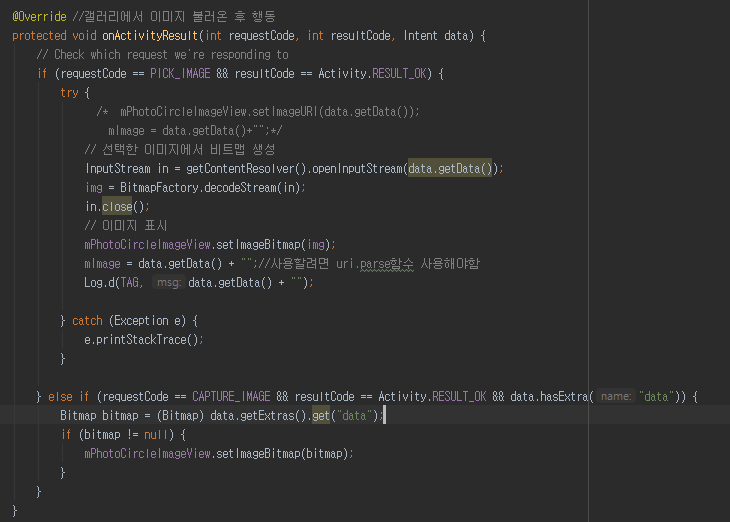730x522 pixels.
Task: Select the onActivityResult method name
Action: tap(150, 36)
